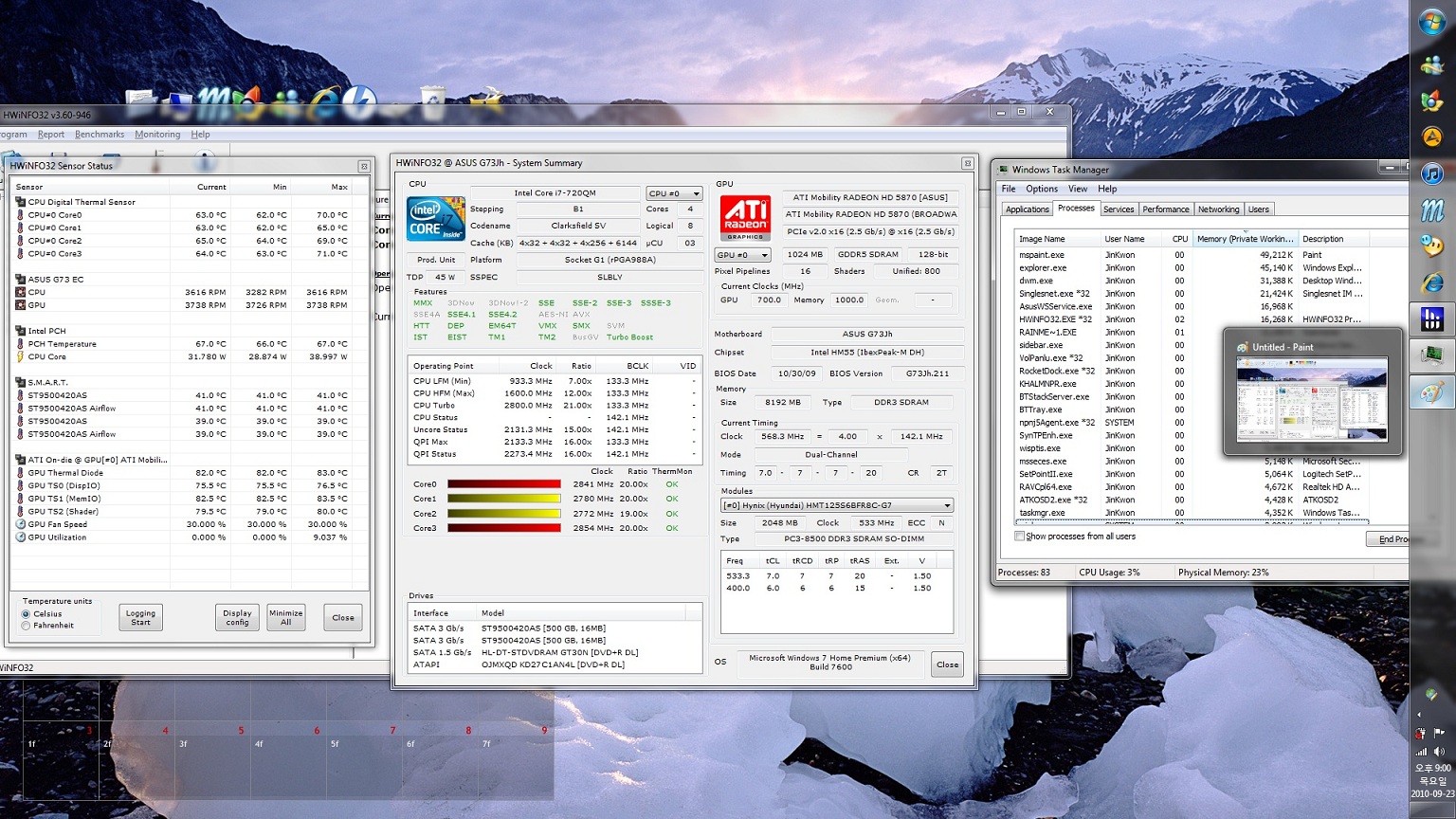The height and width of the screenshot is (819, 1456).
Task: Click the power/battery tray icon
Action: [x=1421, y=733]
